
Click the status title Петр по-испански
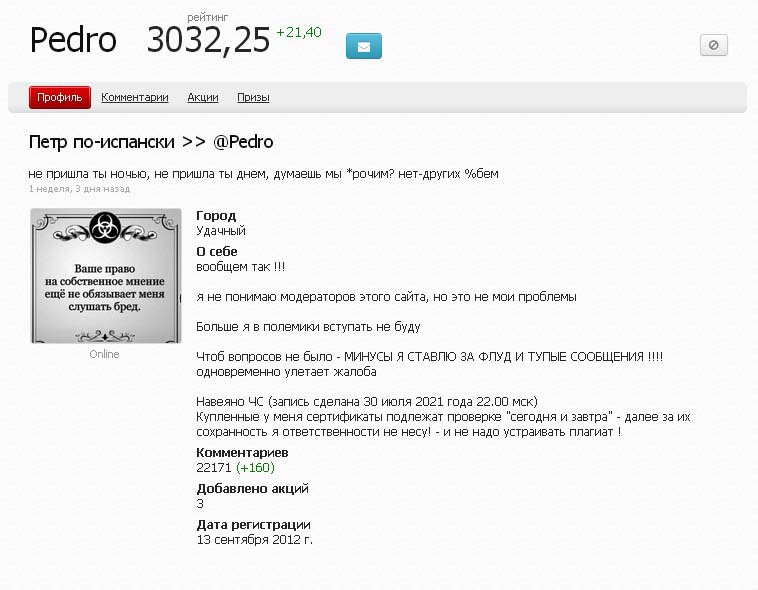pyautogui.click(x=102, y=142)
